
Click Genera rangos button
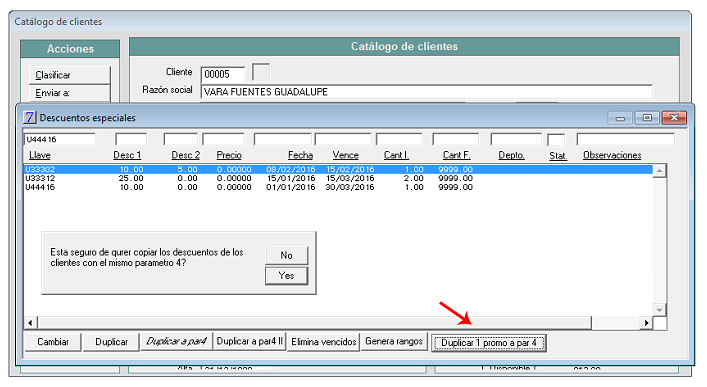[394, 342]
